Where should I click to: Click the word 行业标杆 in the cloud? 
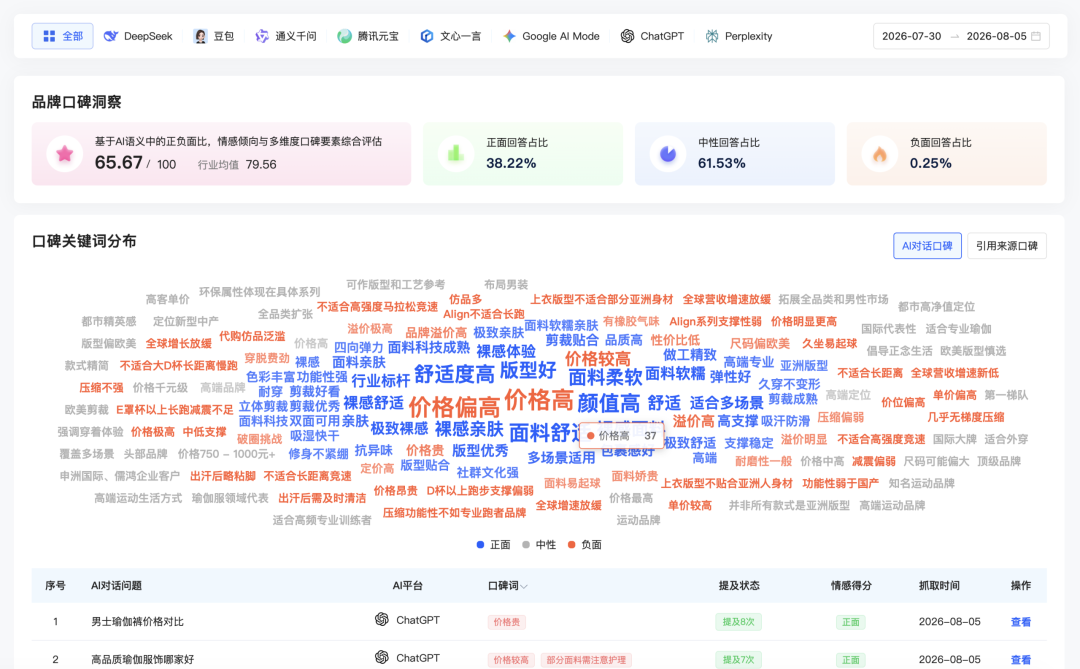click(380, 380)
